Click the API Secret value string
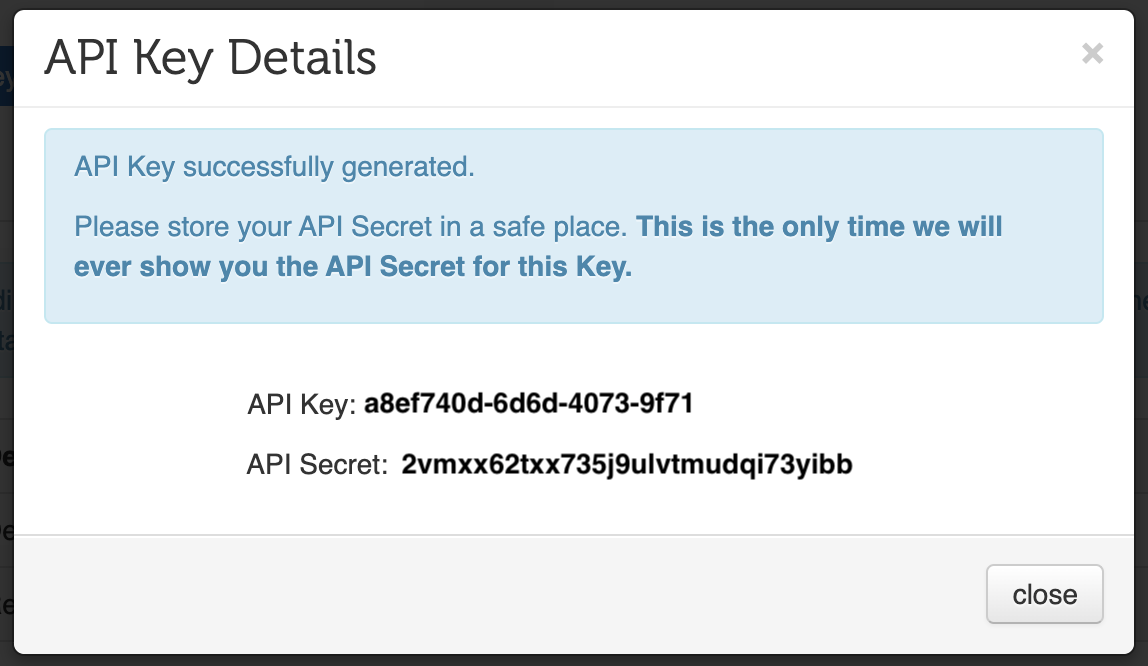Viewport: 1148px width, 666px height. [x=626, y=464]
